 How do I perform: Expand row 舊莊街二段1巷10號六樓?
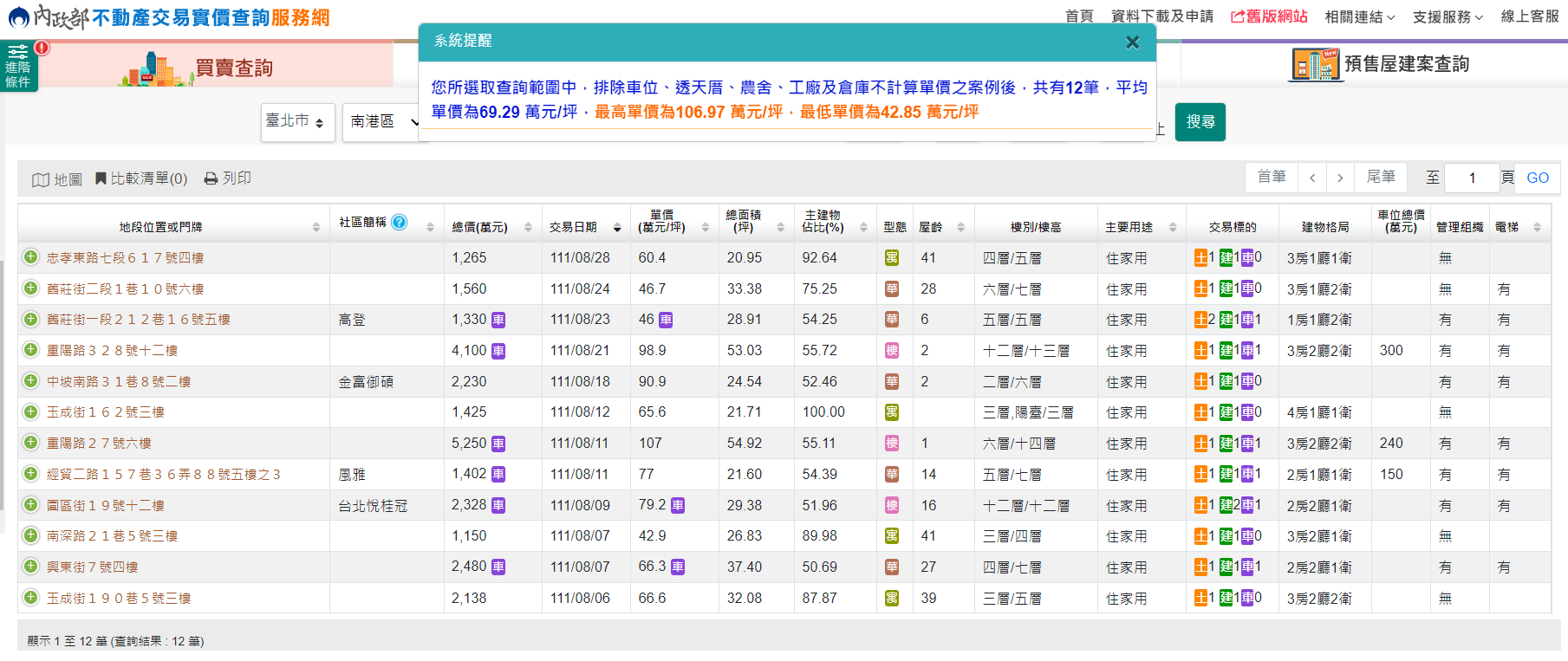(31, 288)
